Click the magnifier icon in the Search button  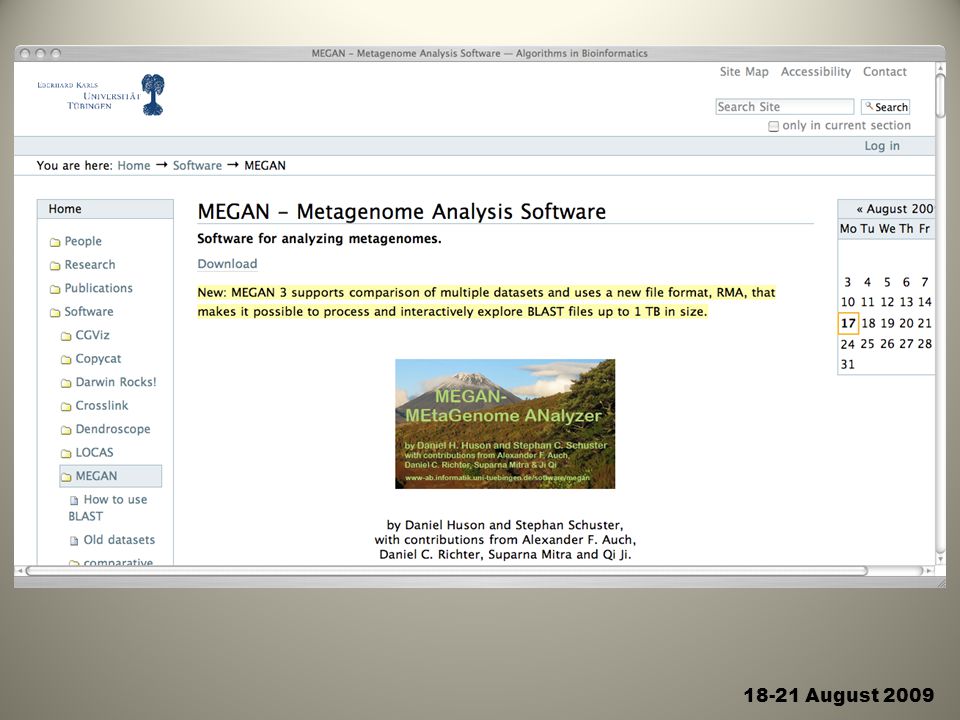[869, 106]
